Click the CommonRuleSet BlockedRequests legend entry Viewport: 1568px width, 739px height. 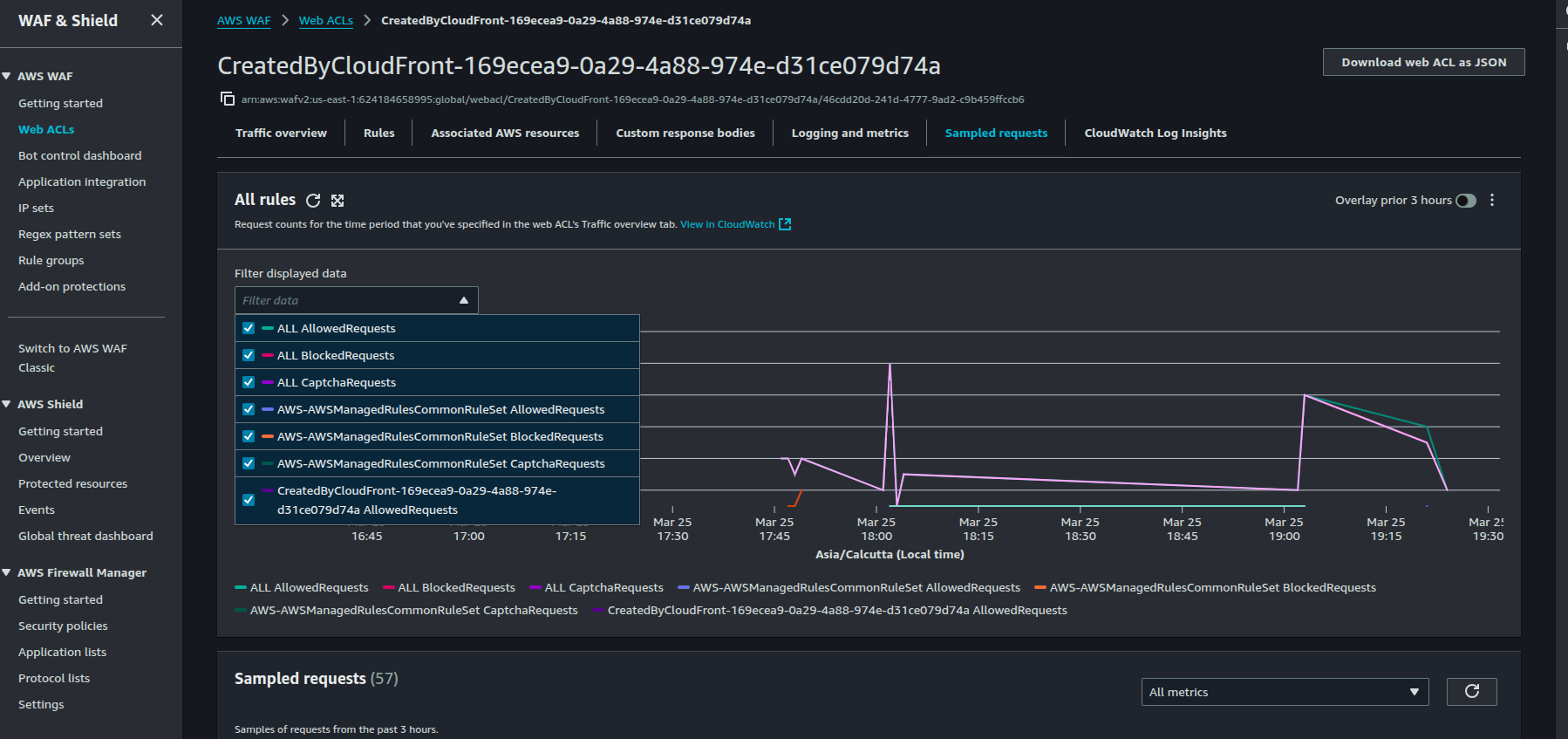pyautogui.click(x=1205, y=588)
